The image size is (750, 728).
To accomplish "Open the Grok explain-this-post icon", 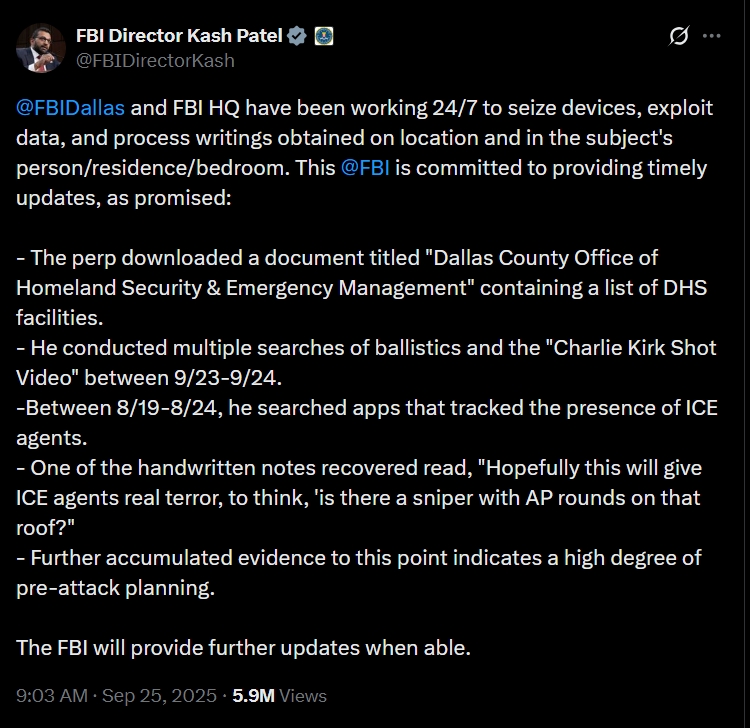I will (x=679, y=36).
